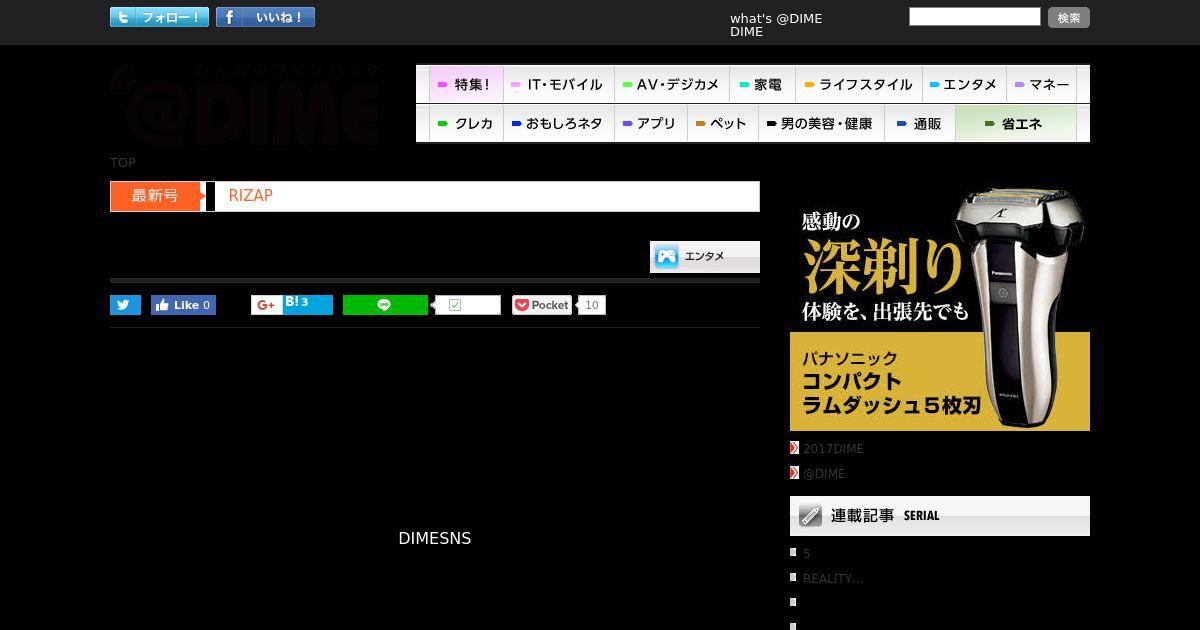Share on Google+ icon

point(266,305)
